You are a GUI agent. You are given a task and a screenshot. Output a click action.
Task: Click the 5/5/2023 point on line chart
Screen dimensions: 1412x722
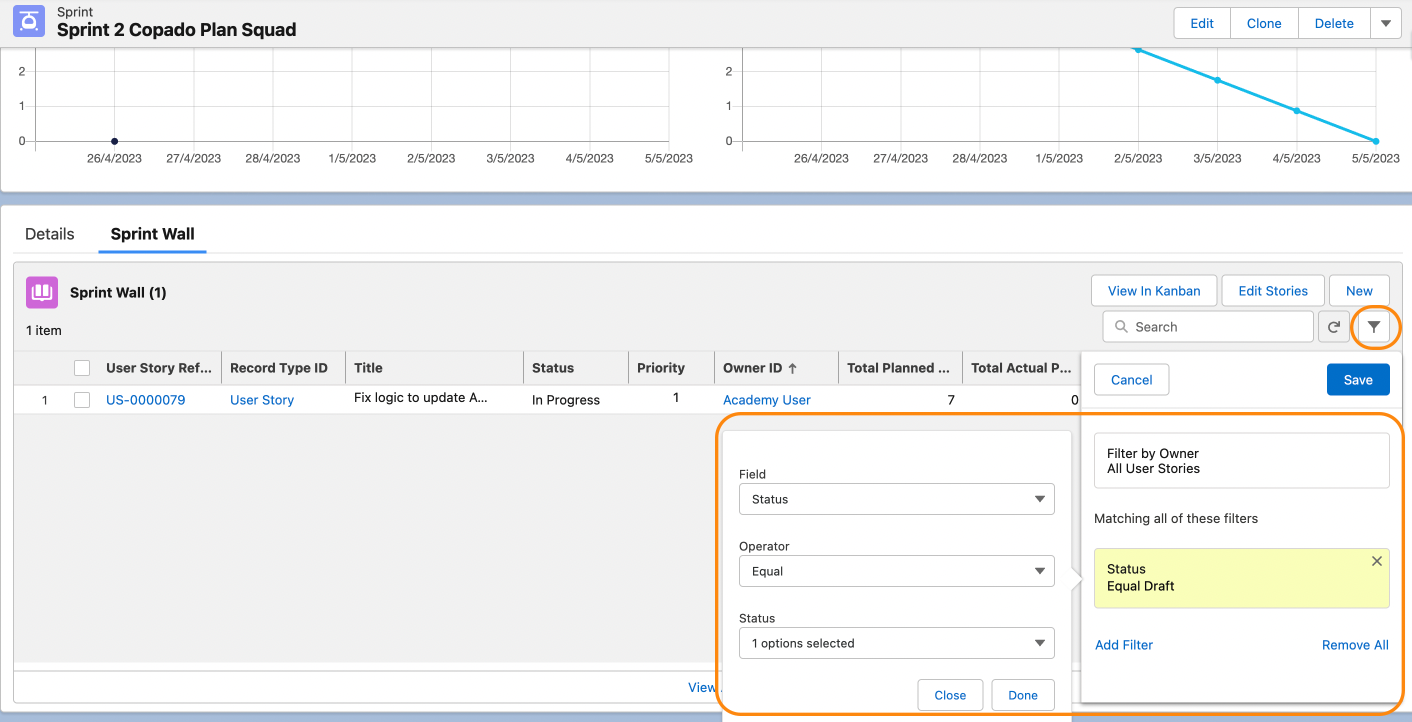(x=1376, y=141)
